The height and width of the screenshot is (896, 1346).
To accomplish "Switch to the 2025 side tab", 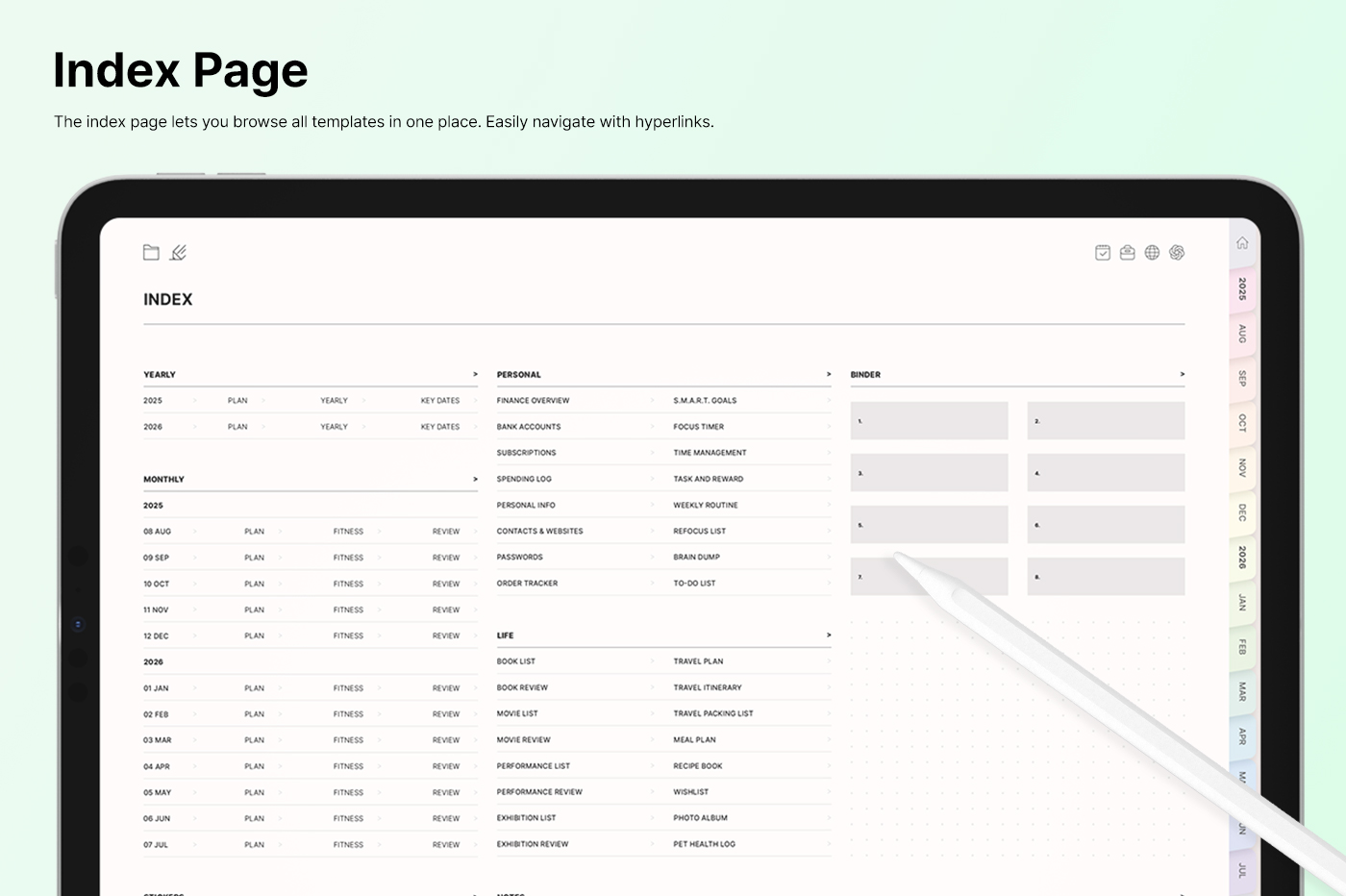I will [1242, 289].
